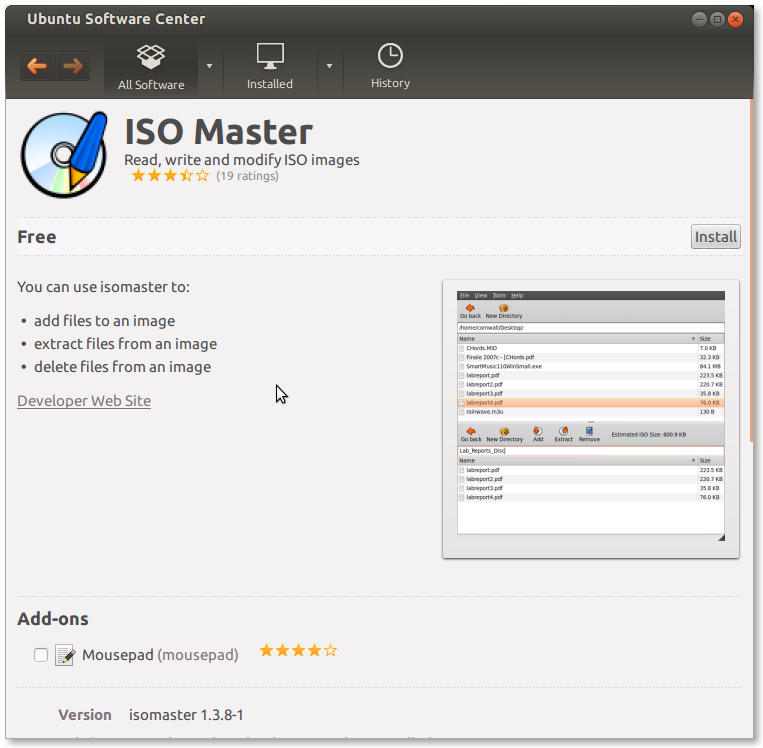Open the Installed section

click(x=270, y=67)
